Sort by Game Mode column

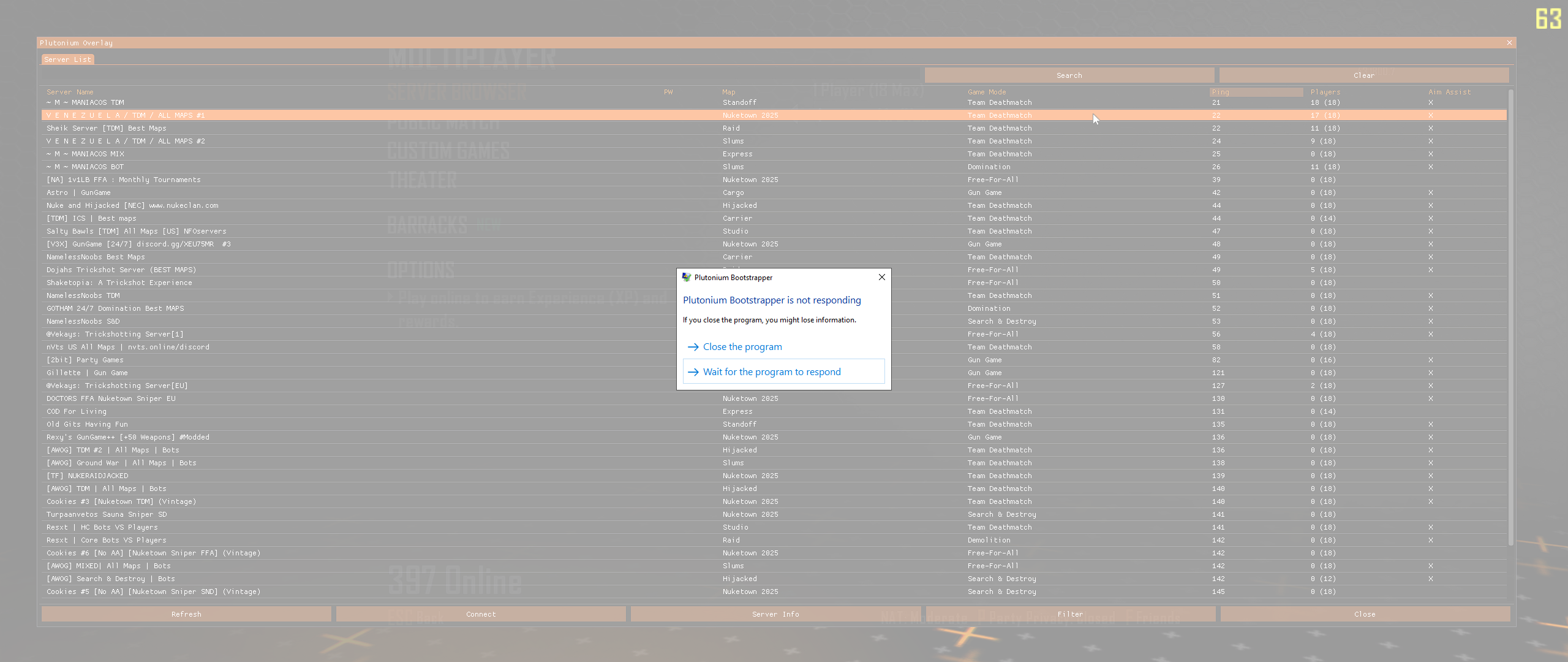986,92
